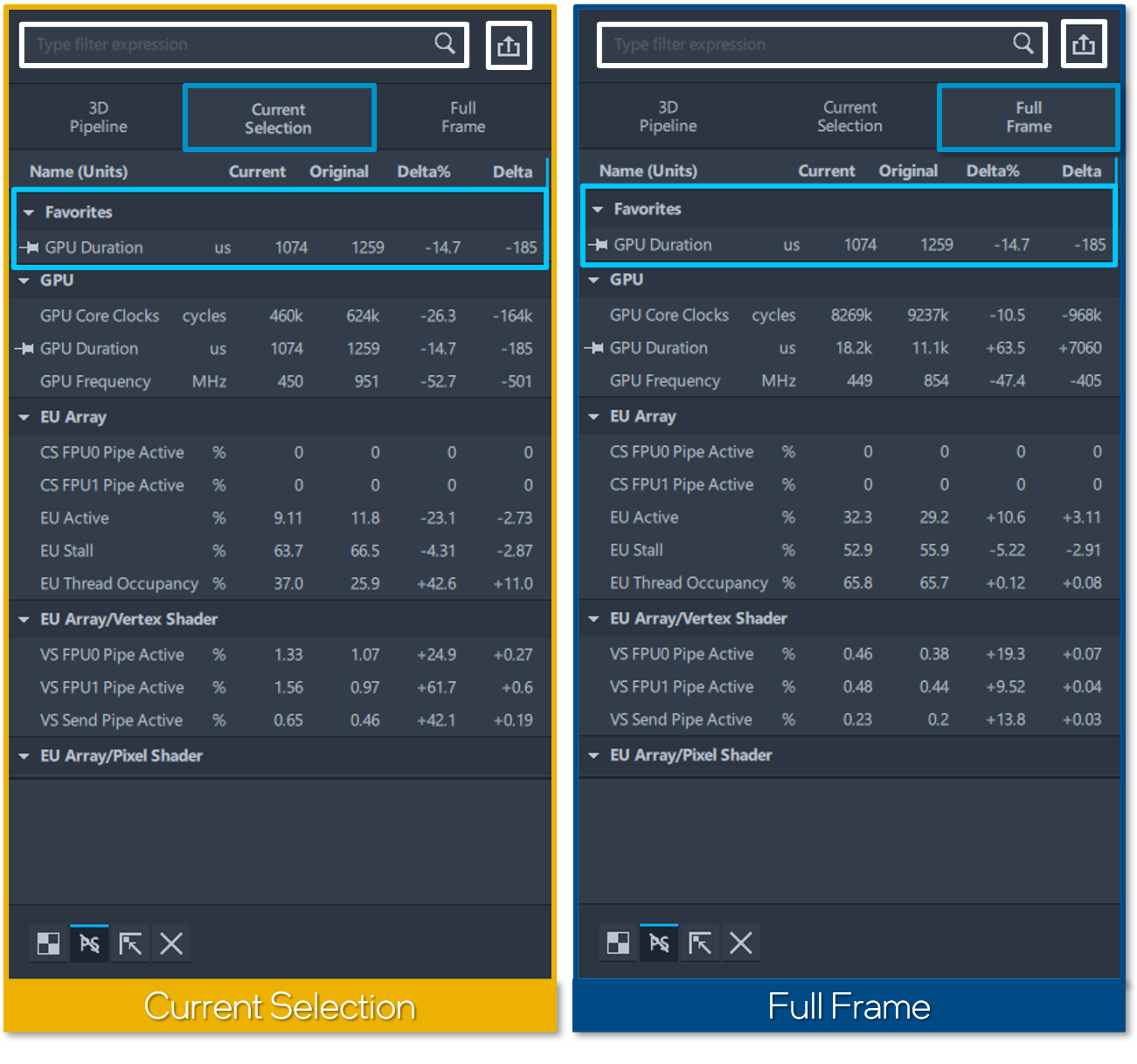Click the +7060 delta value in the Full Frame panel
Screen dimensions: 1137x1064
pyautogui.click(x=1080, y=348)
